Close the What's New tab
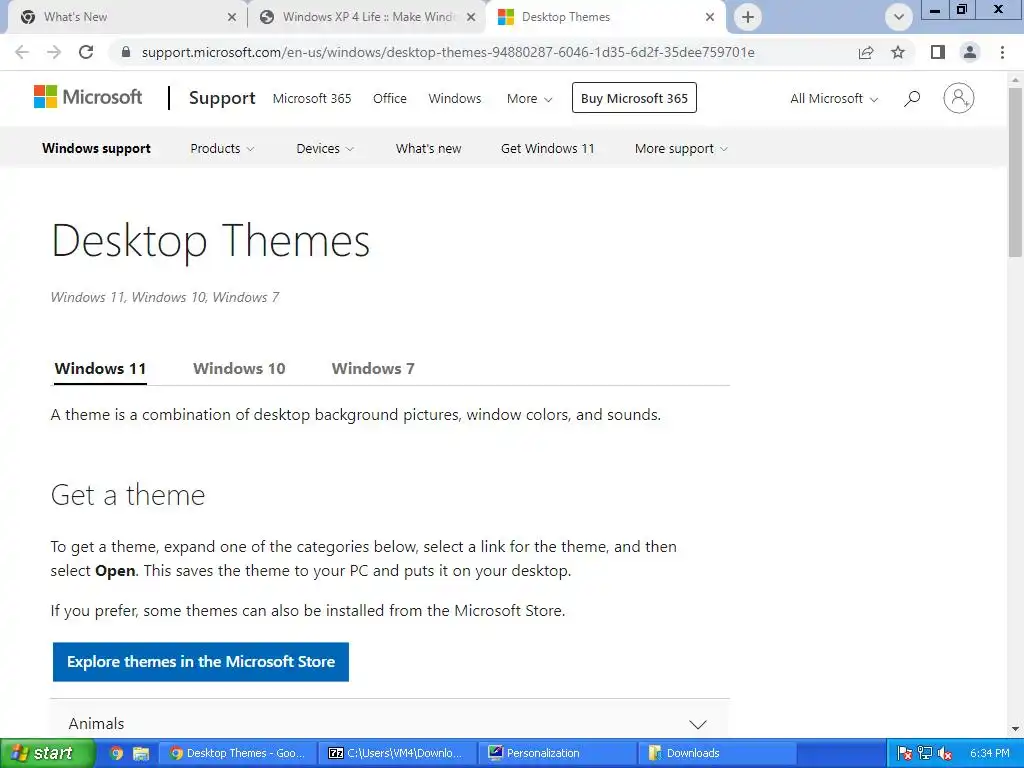The width and height of the screenshot is (1024, 768). click(232, 17)
